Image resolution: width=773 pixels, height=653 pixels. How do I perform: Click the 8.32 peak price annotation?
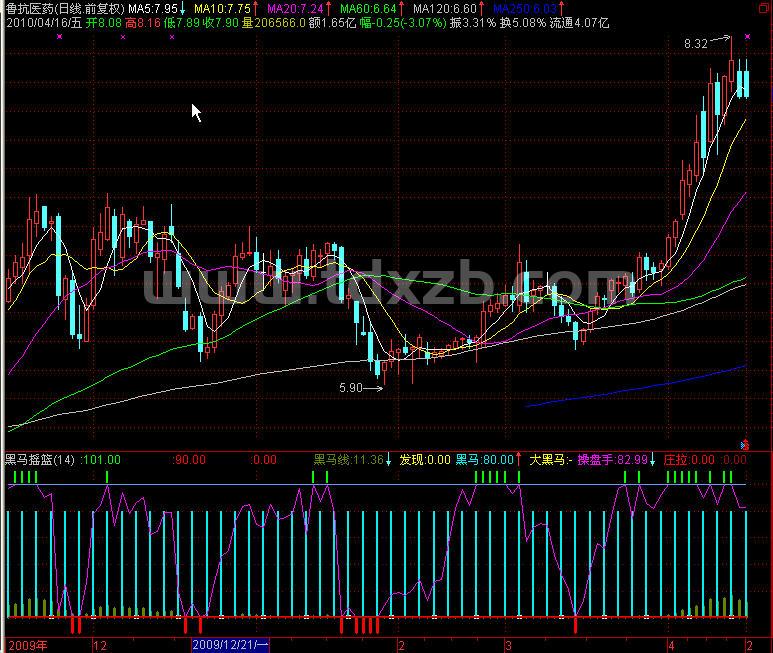point(696,43)
